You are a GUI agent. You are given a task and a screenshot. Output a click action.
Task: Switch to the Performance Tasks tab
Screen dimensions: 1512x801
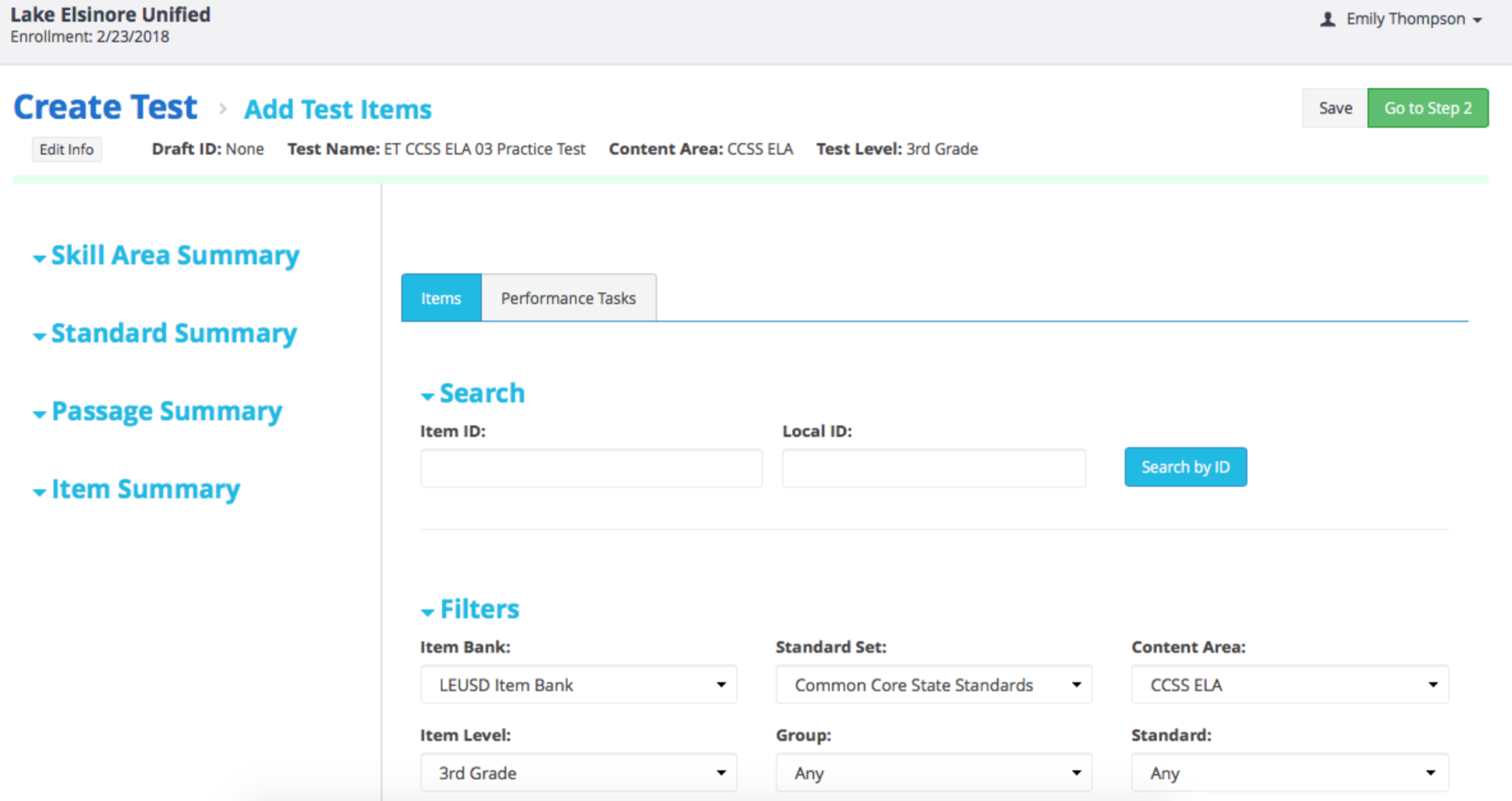tap(568, 298)
